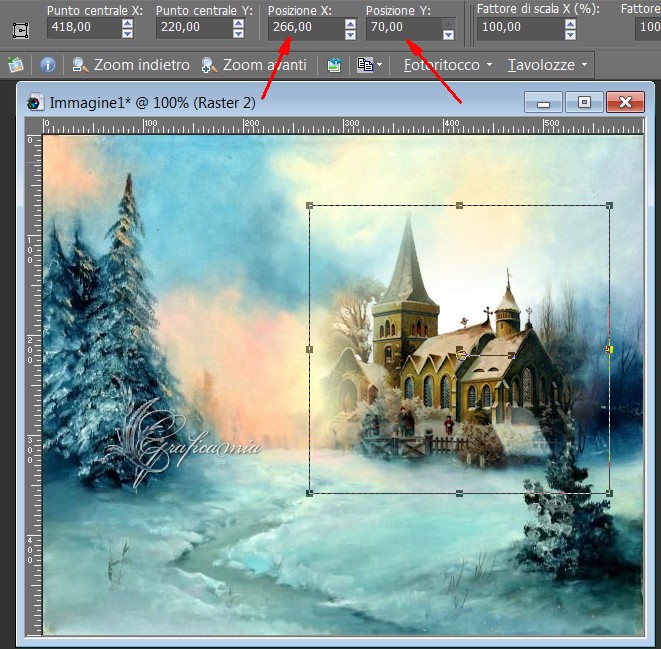Click the screen capture icon in toolbar
661x649 pixels.
coord(334,65)
